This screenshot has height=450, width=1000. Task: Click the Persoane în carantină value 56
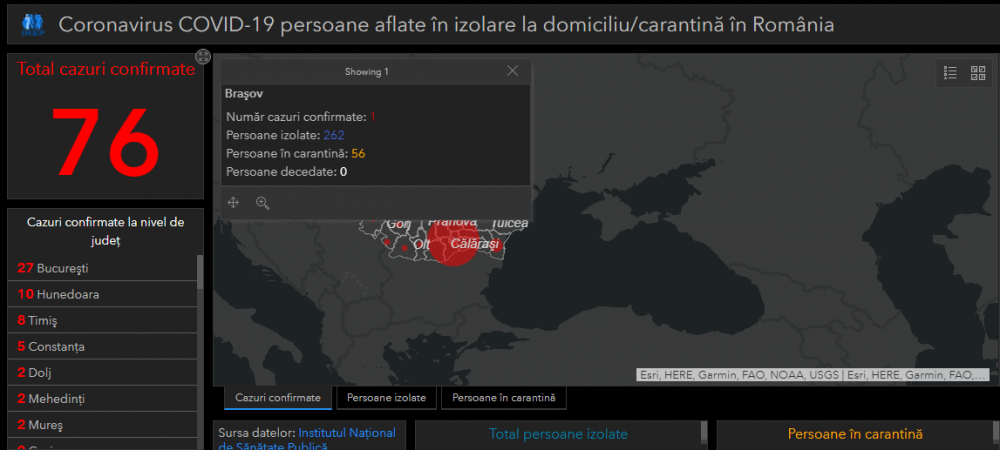point(358,154)
